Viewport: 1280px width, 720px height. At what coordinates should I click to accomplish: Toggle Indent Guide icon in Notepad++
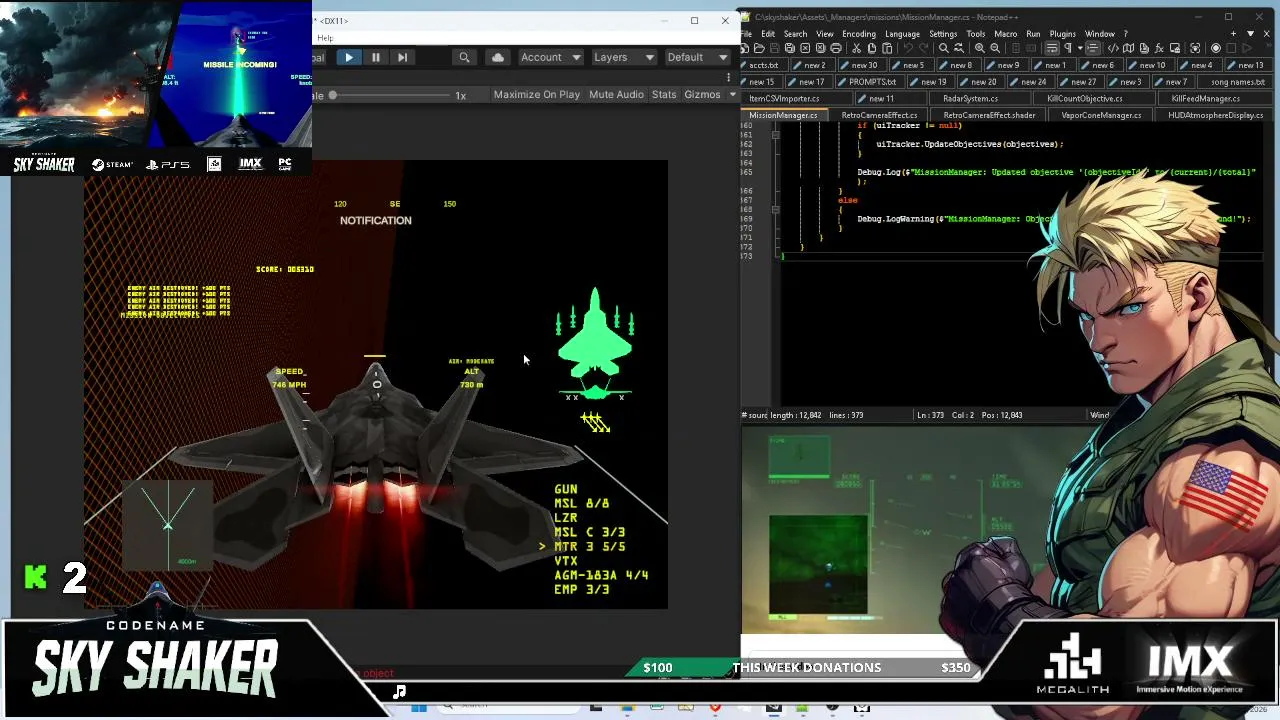1092,48
